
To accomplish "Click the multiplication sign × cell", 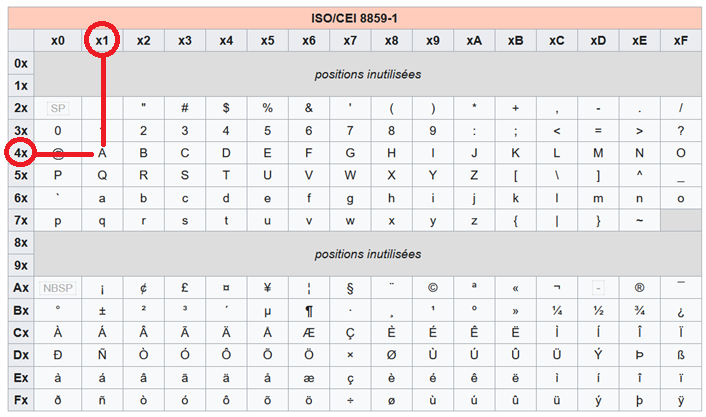I will click(x=350, y=355).
